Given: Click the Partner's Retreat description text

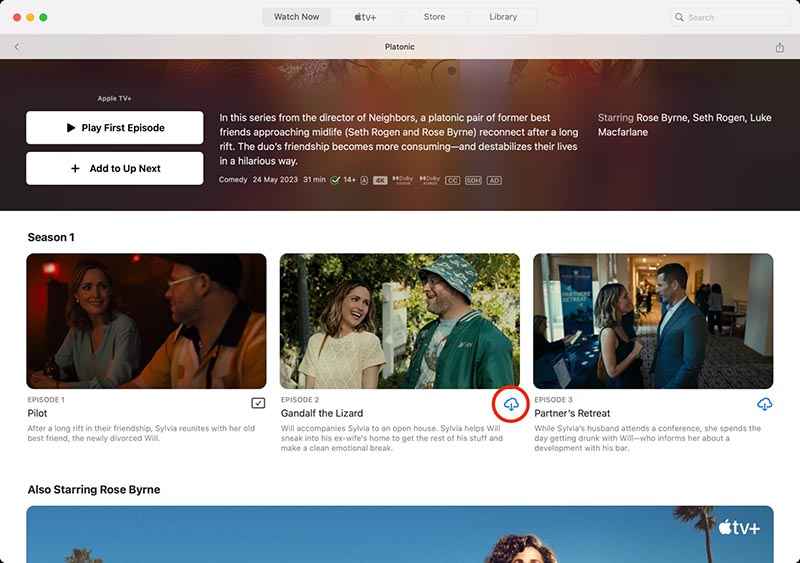Looking at the screenshot, I should pos(647,438).
